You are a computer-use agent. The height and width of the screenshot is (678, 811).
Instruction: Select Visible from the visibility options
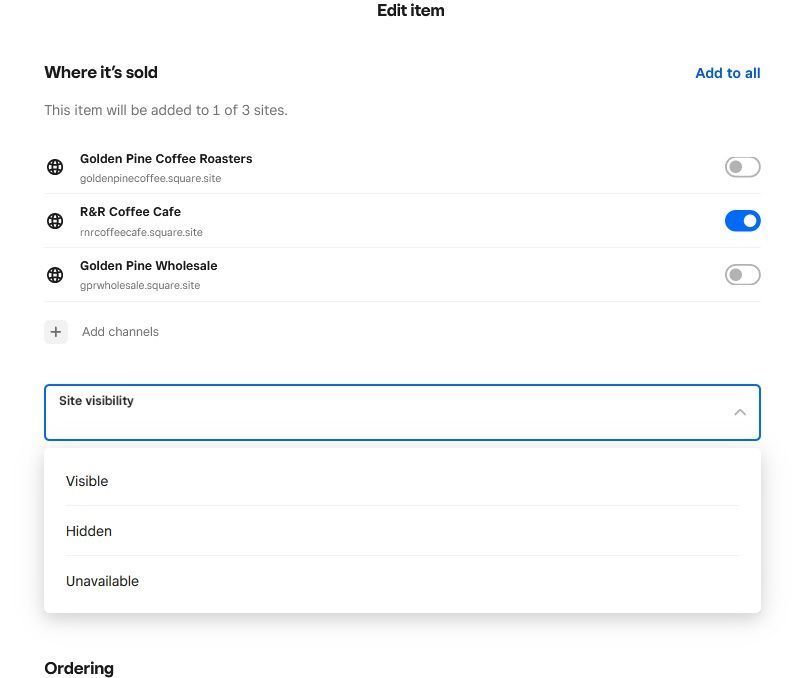click(x=87, y=481)
